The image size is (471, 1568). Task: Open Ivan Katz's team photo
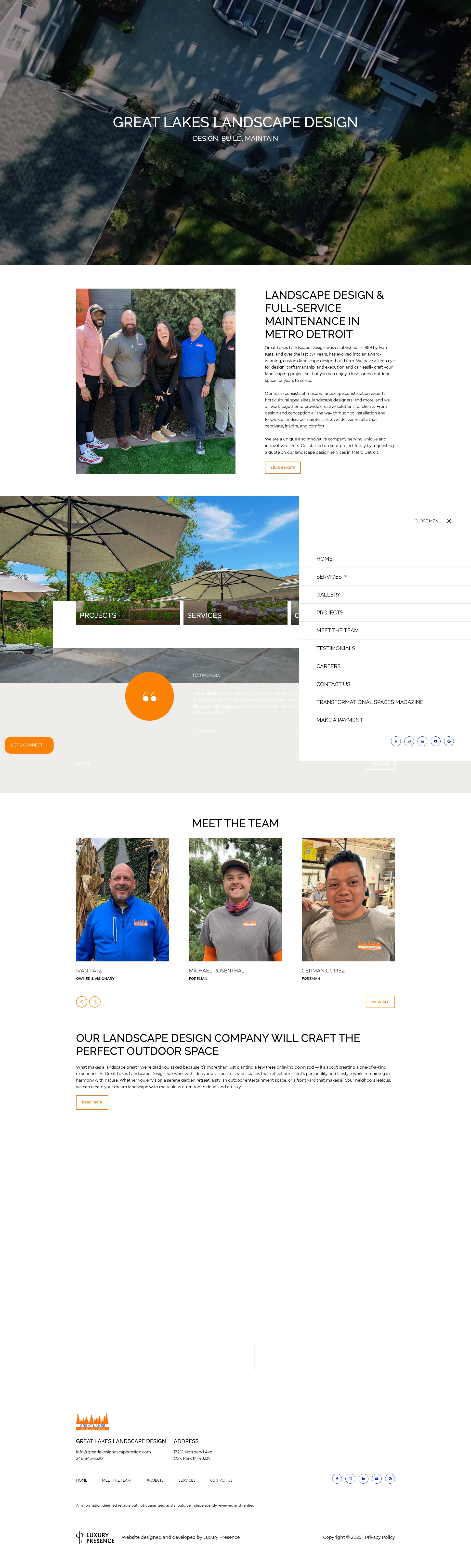[122, 899]
